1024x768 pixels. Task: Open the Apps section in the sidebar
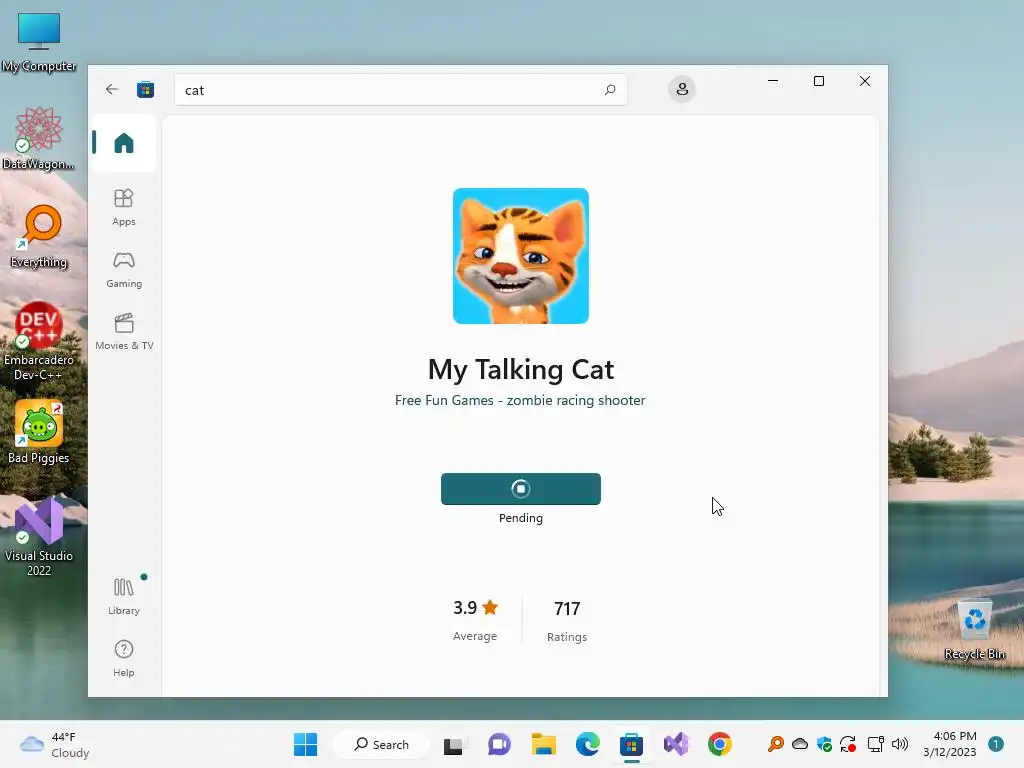(x=123, y=207)
